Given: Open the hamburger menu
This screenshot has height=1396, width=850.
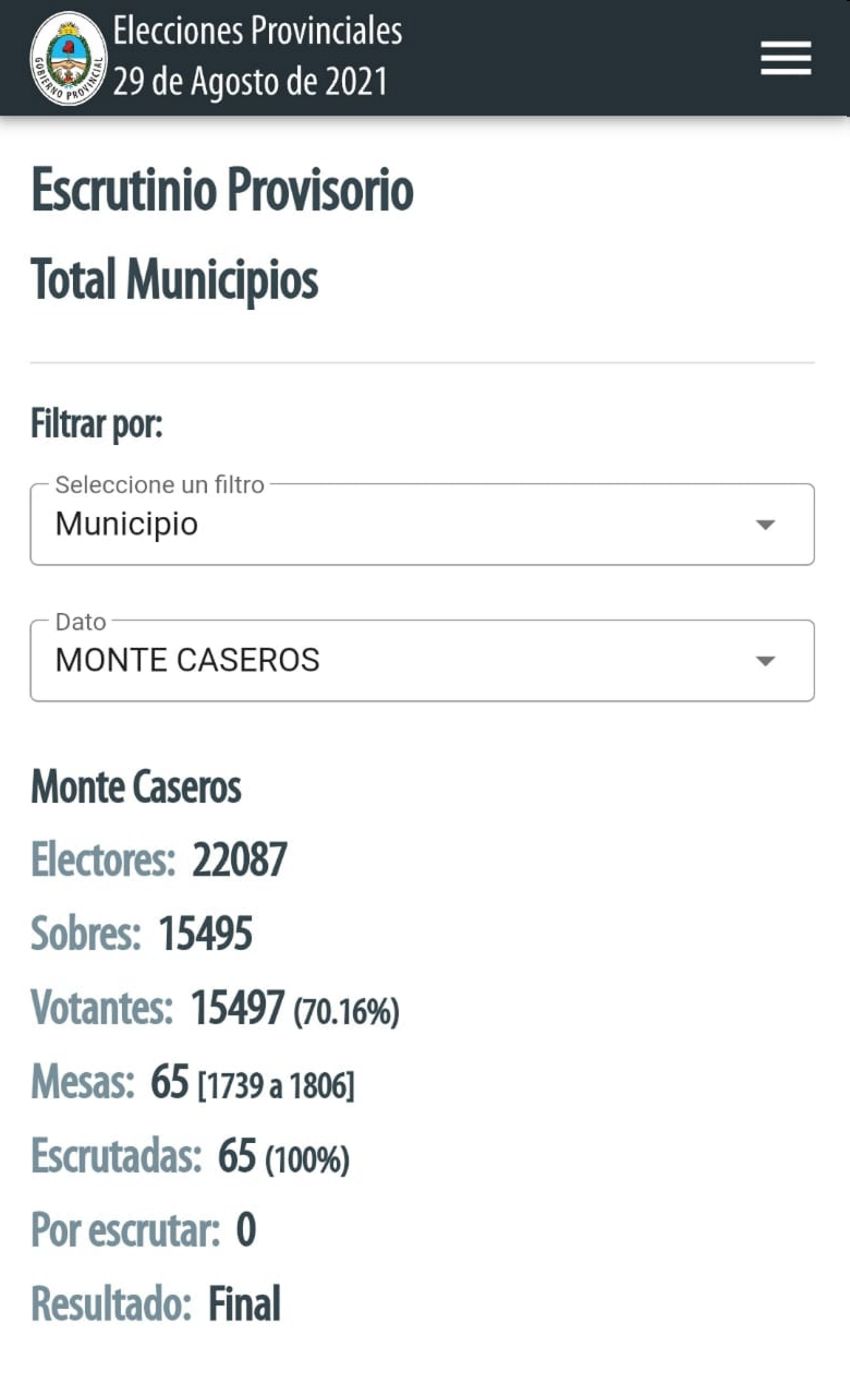Looking at the screenshot, I should click(x=786, y=58).
